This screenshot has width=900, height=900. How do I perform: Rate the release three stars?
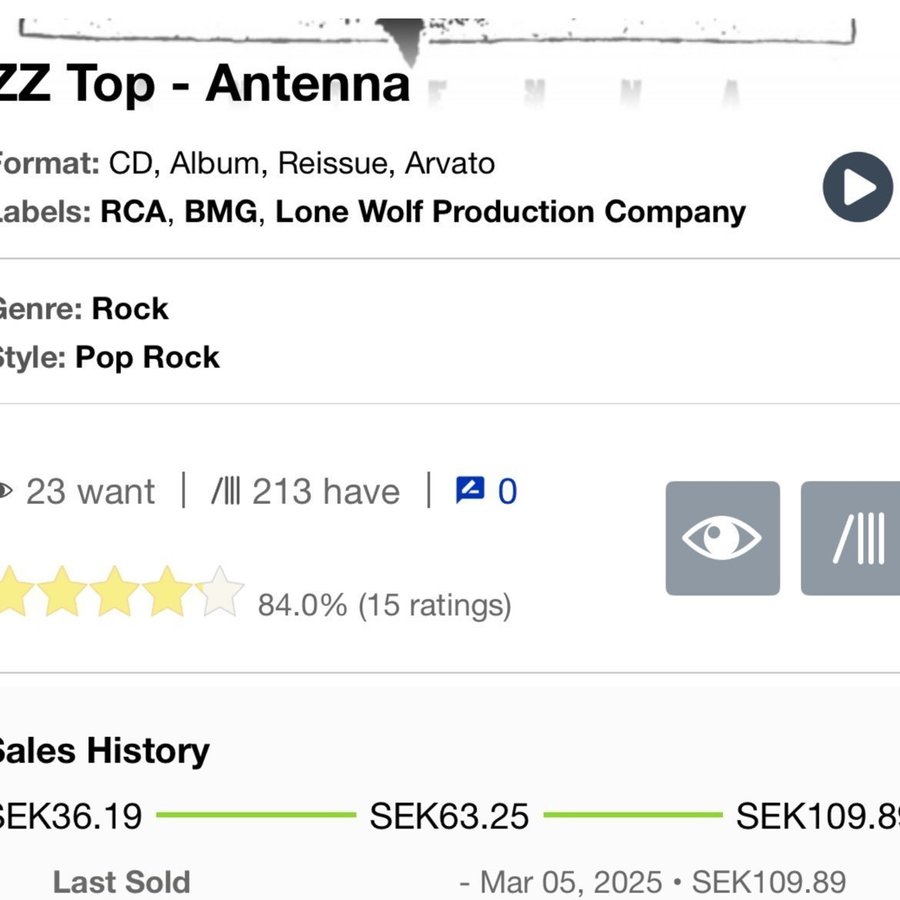(116, 592)
